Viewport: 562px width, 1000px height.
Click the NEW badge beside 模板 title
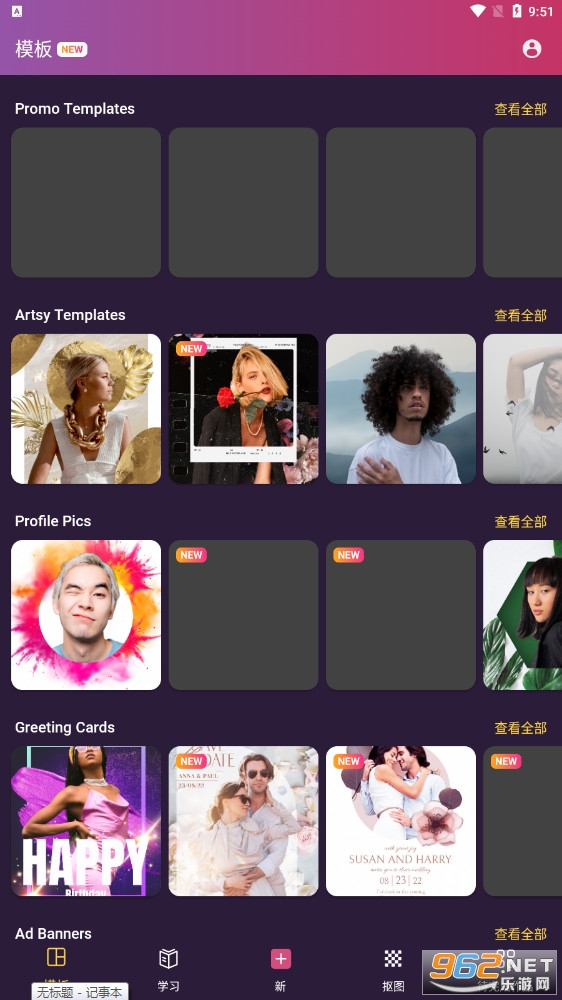(x=72, y=50)
